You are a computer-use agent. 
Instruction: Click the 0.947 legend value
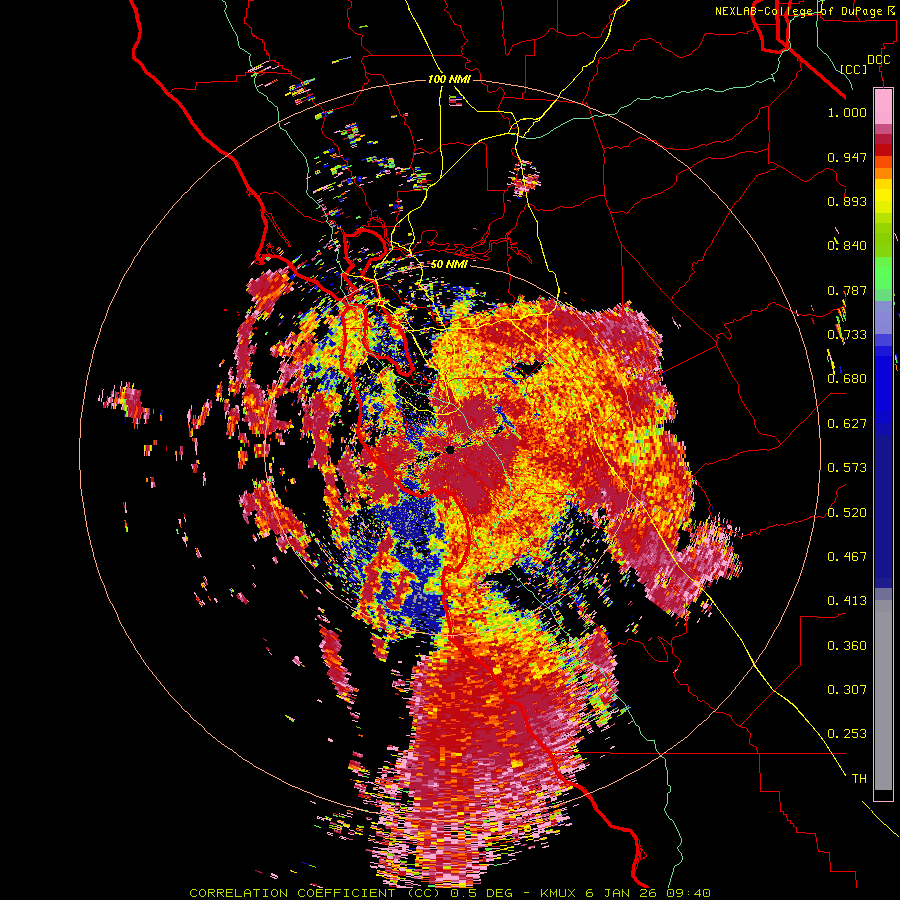point(847,157)
